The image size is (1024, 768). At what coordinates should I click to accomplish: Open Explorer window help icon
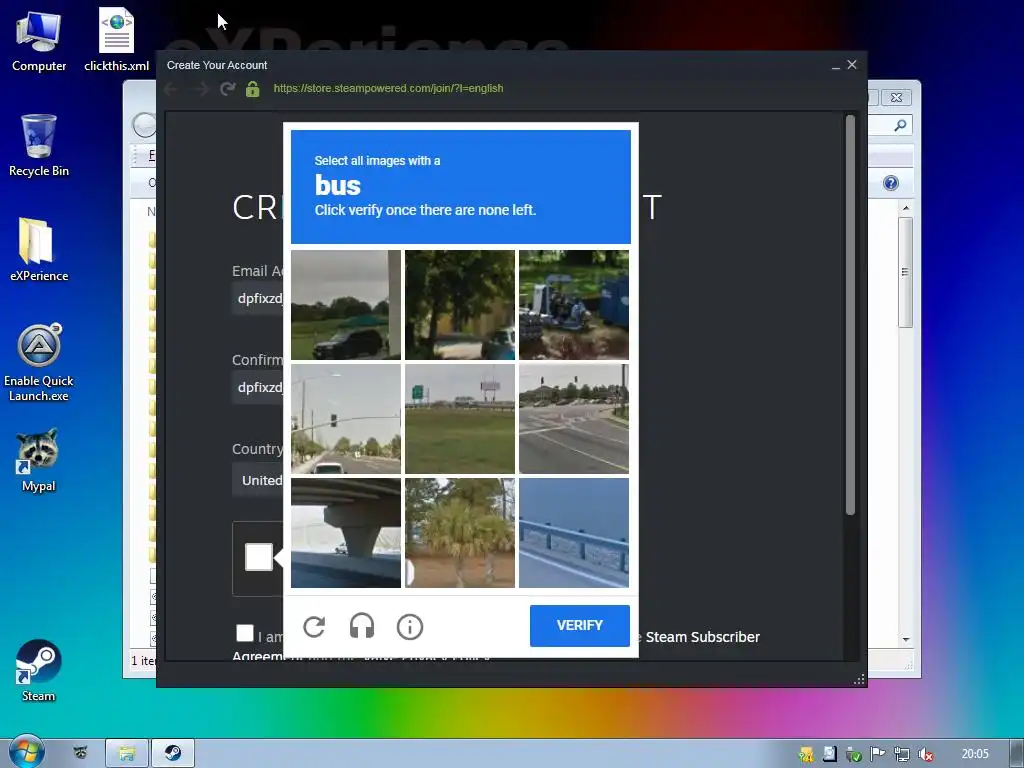(x=891, y=183)
